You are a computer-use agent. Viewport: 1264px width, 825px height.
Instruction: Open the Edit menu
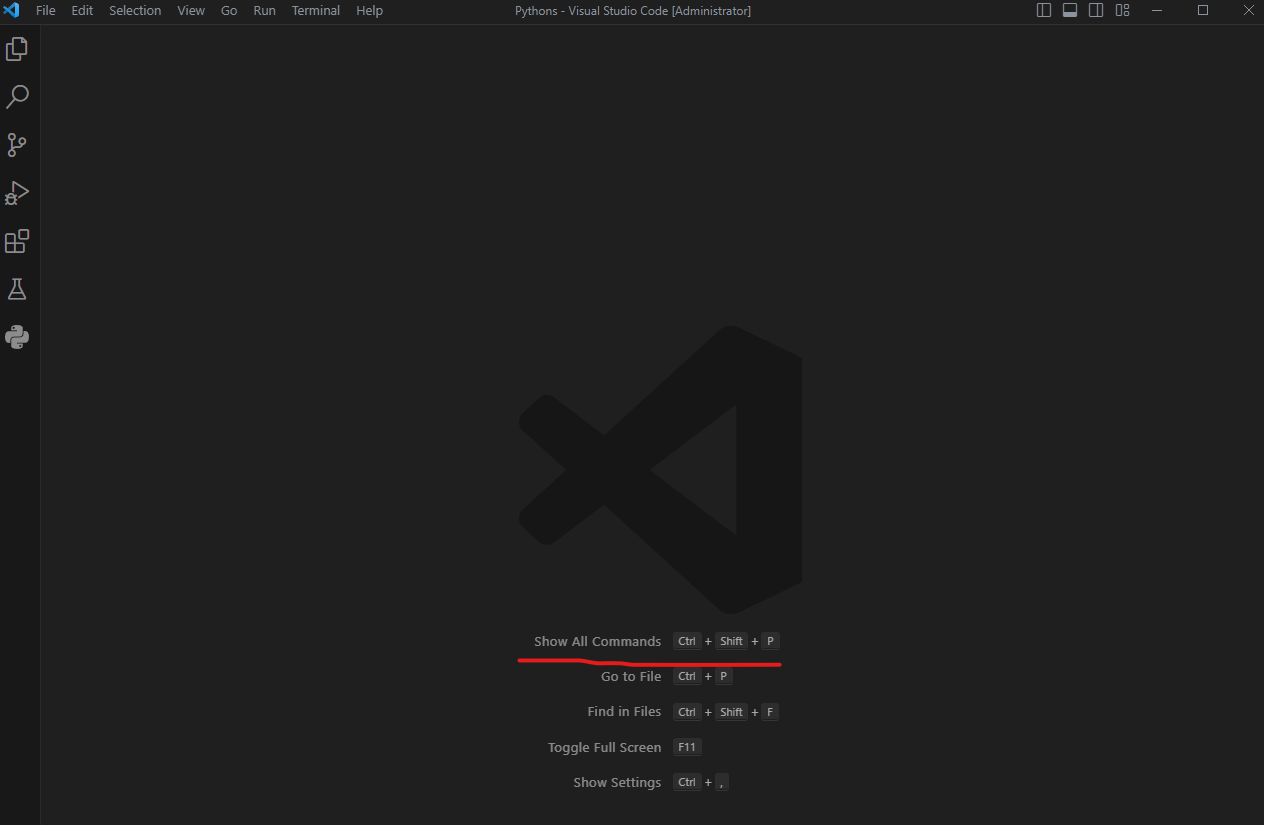pos(82,10)
